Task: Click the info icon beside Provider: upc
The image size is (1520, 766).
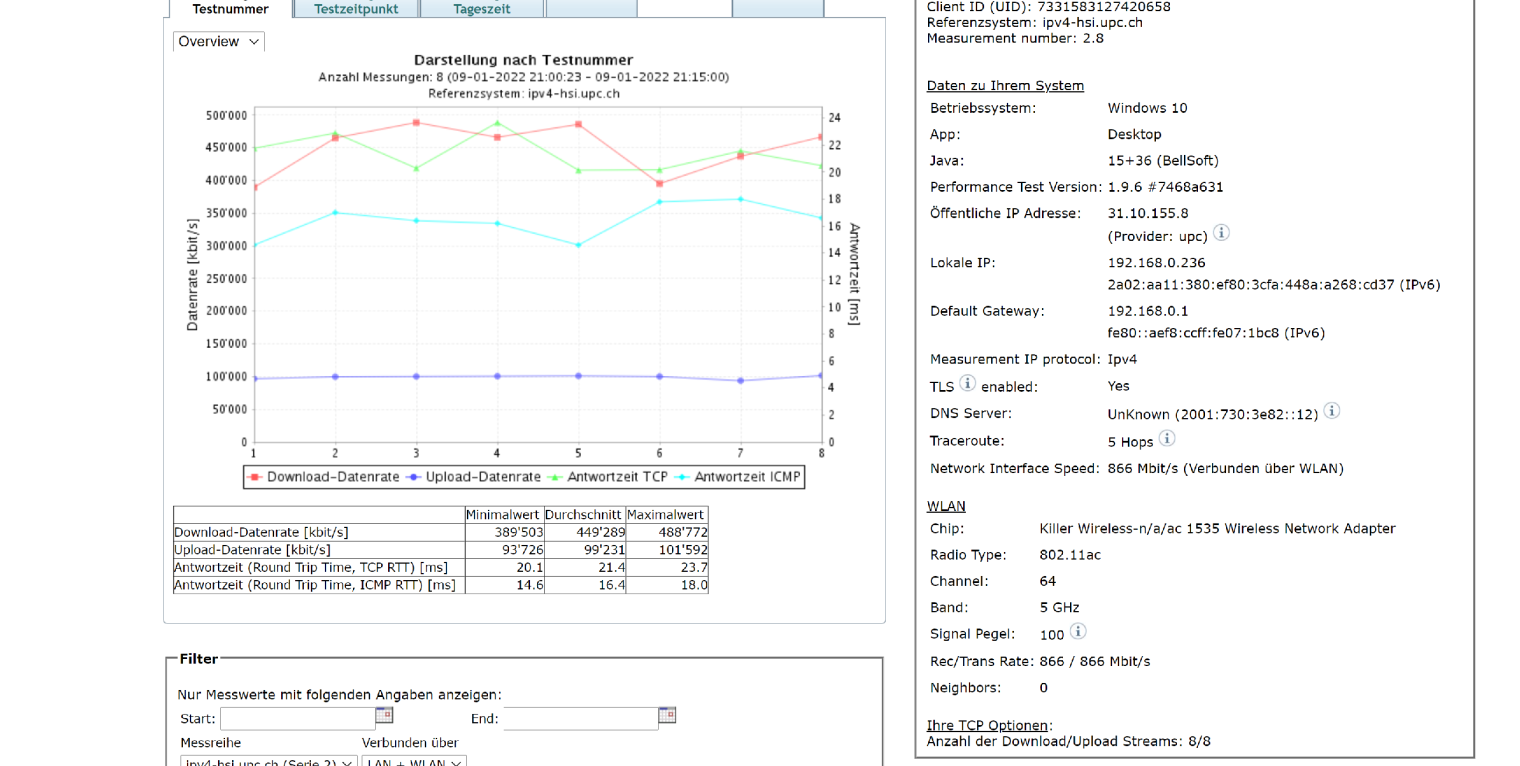Action: point(1221,233)
